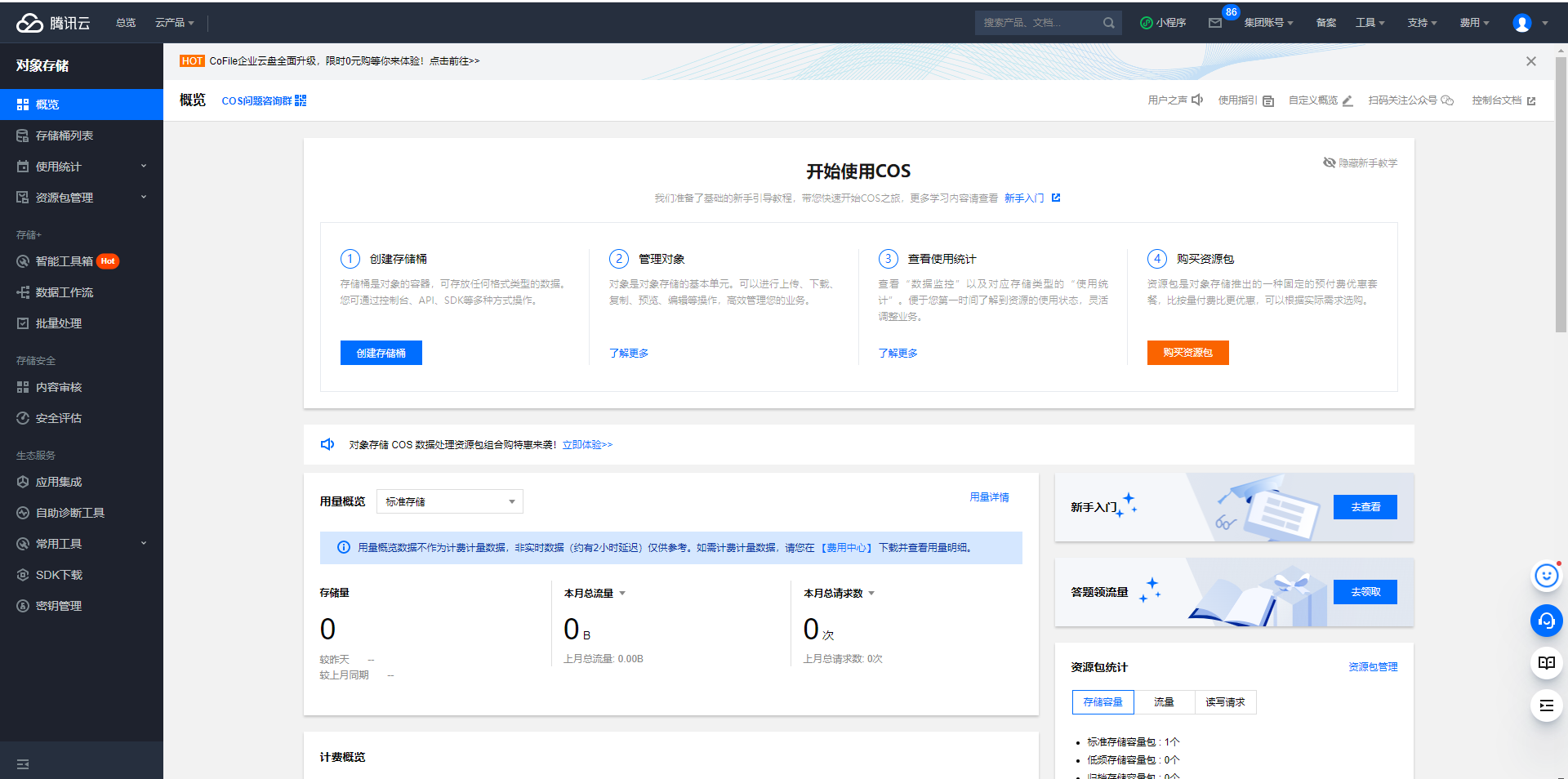Open the 资源包管理 link in statistics

coord(1373,667)
